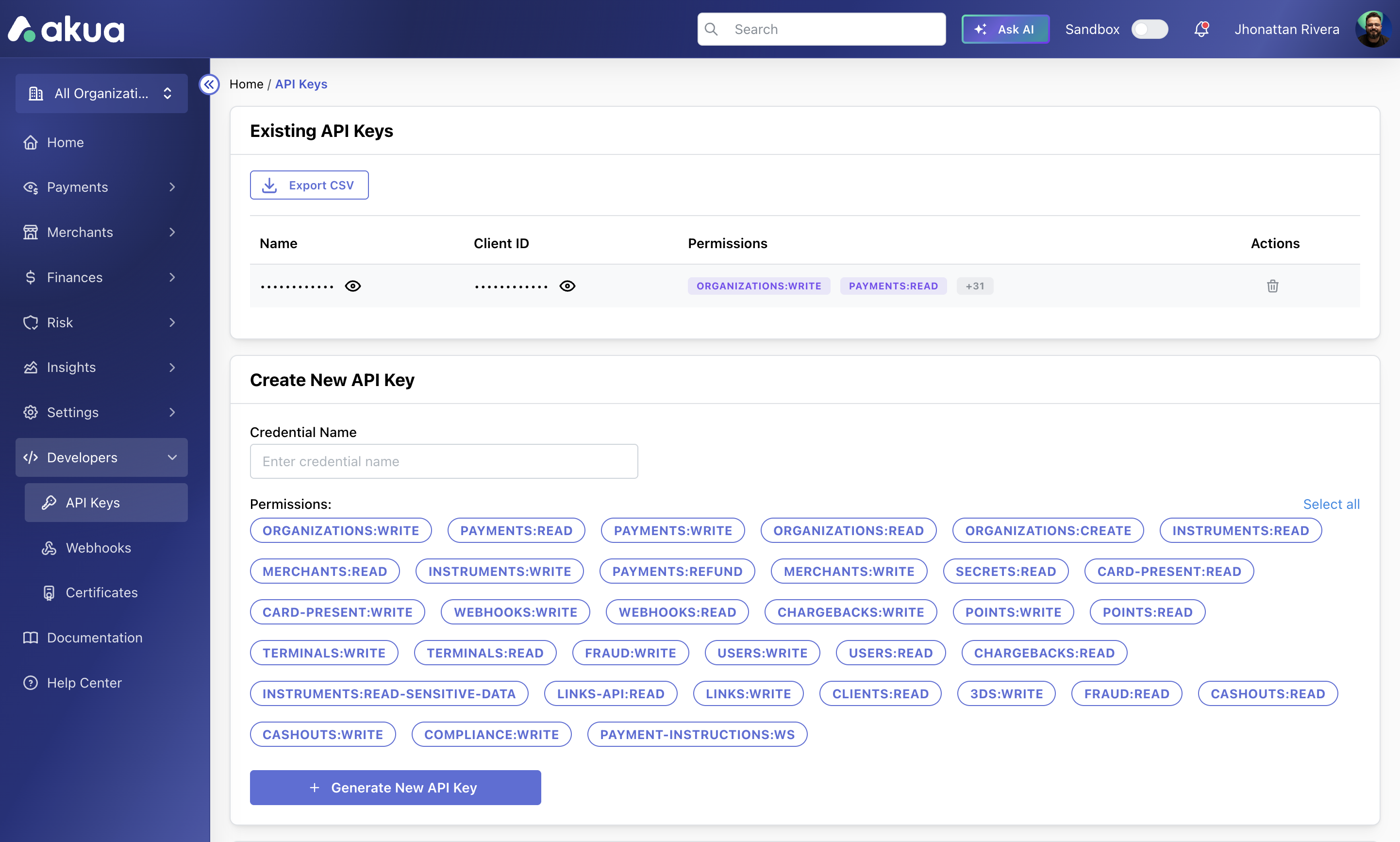The height and width of the screenshot is (842, 1400).
Task: Click the akua logo
Action: pos(67,29)
